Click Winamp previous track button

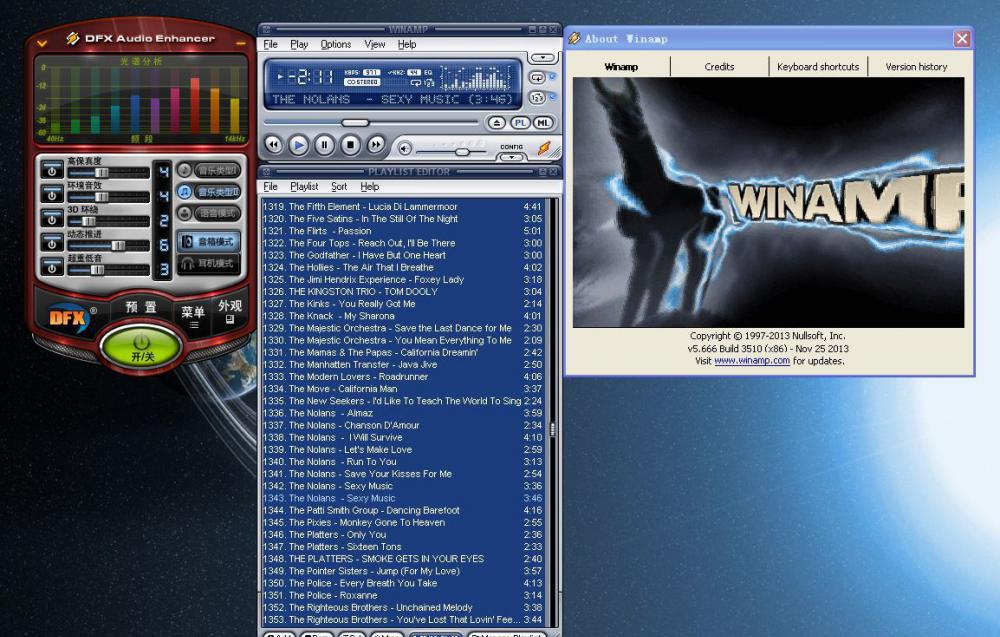274,145
